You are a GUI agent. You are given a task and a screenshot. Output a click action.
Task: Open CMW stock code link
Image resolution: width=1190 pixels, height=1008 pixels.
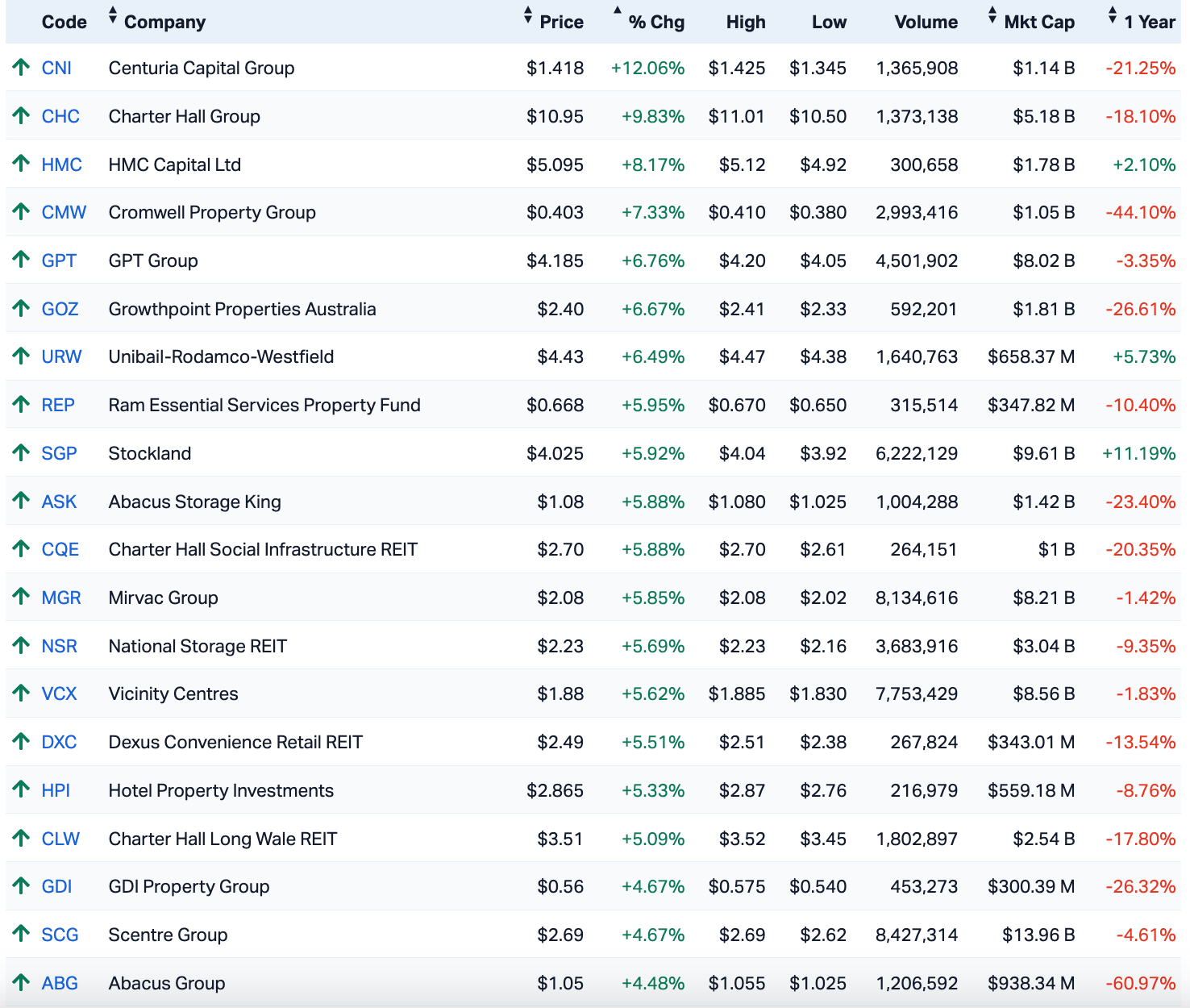[x=64, y=212]
